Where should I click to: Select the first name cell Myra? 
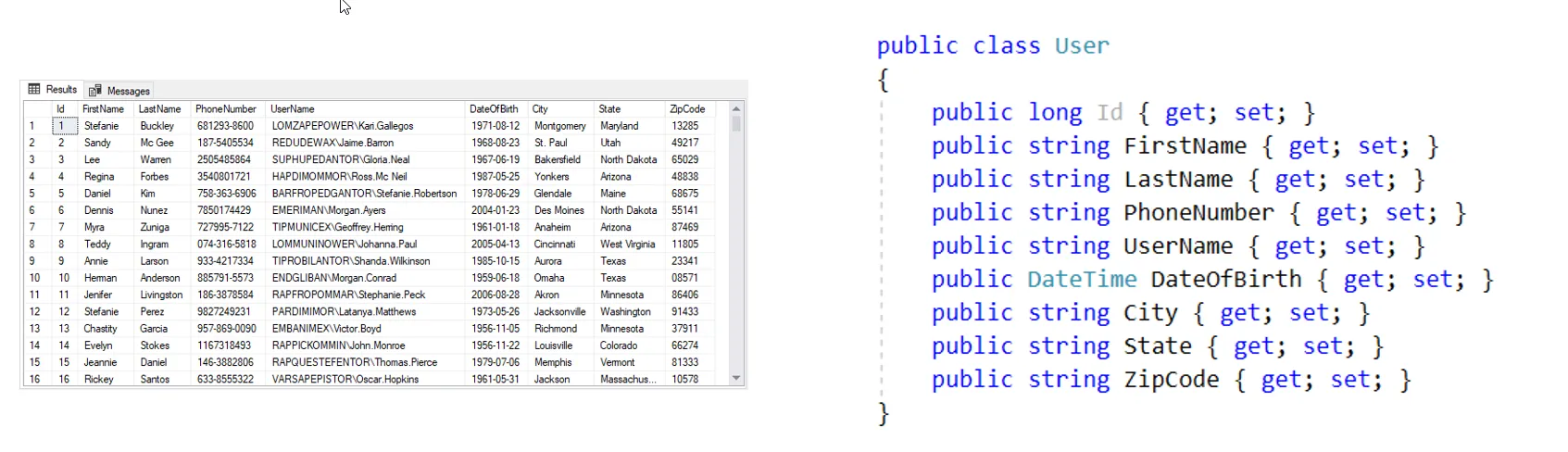106,227
